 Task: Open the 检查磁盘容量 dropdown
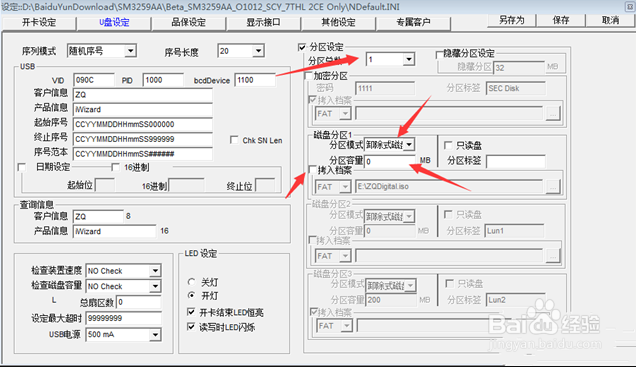pyautogui.click(x=155, y=286)
